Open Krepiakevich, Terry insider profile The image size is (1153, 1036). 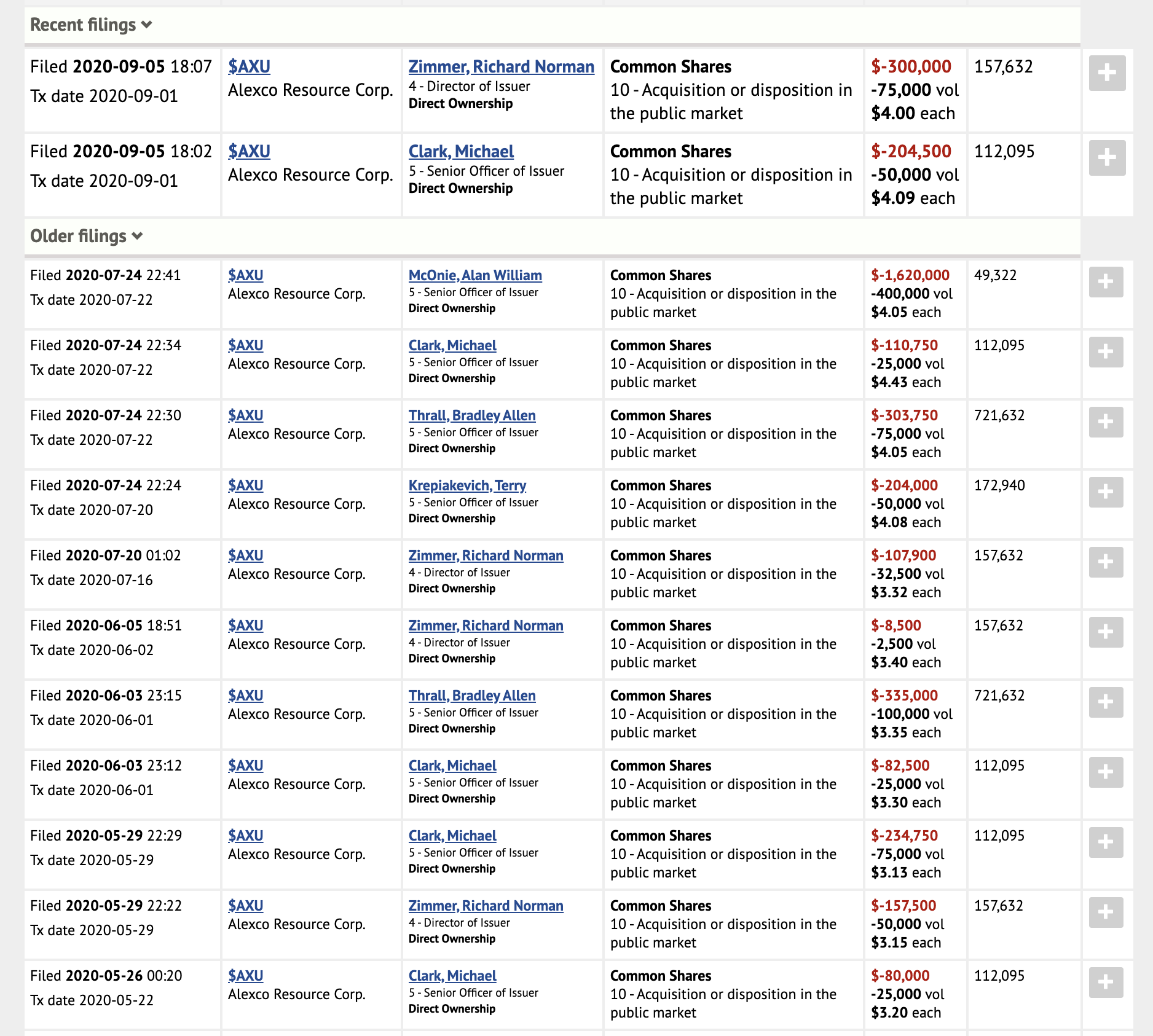click(467, 485)
